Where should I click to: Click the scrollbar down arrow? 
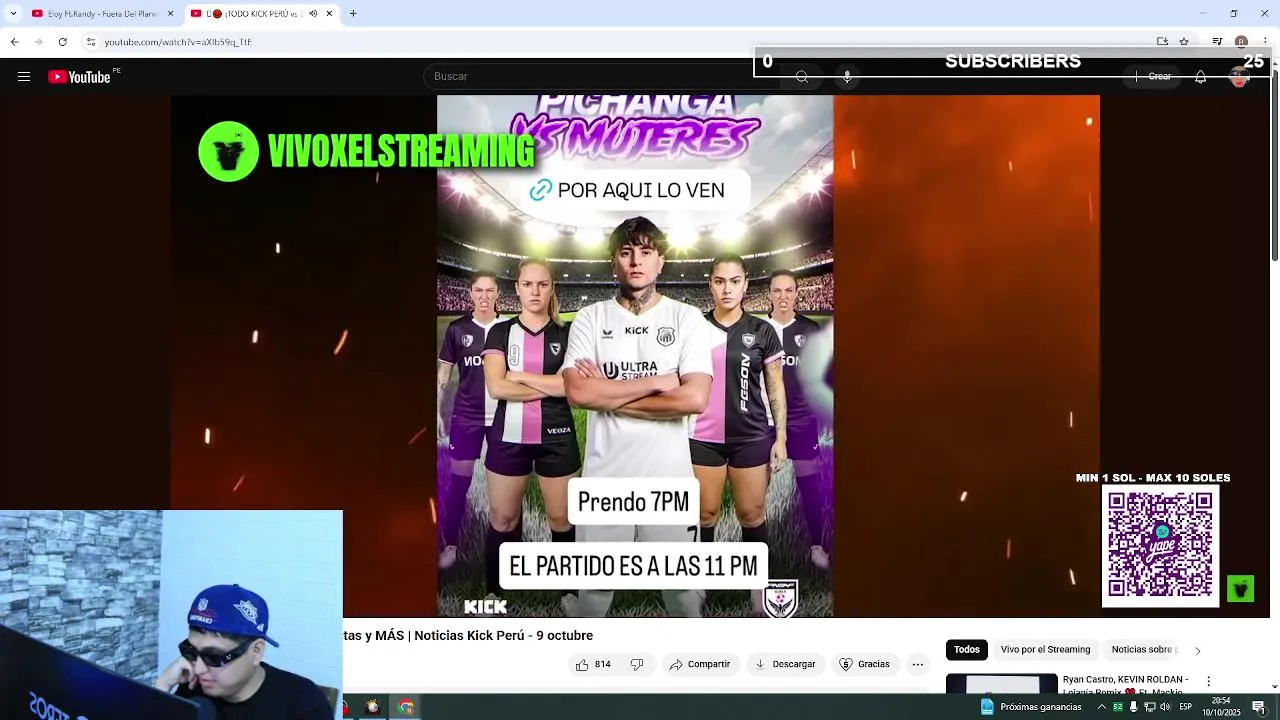(x=1274, y=688)
